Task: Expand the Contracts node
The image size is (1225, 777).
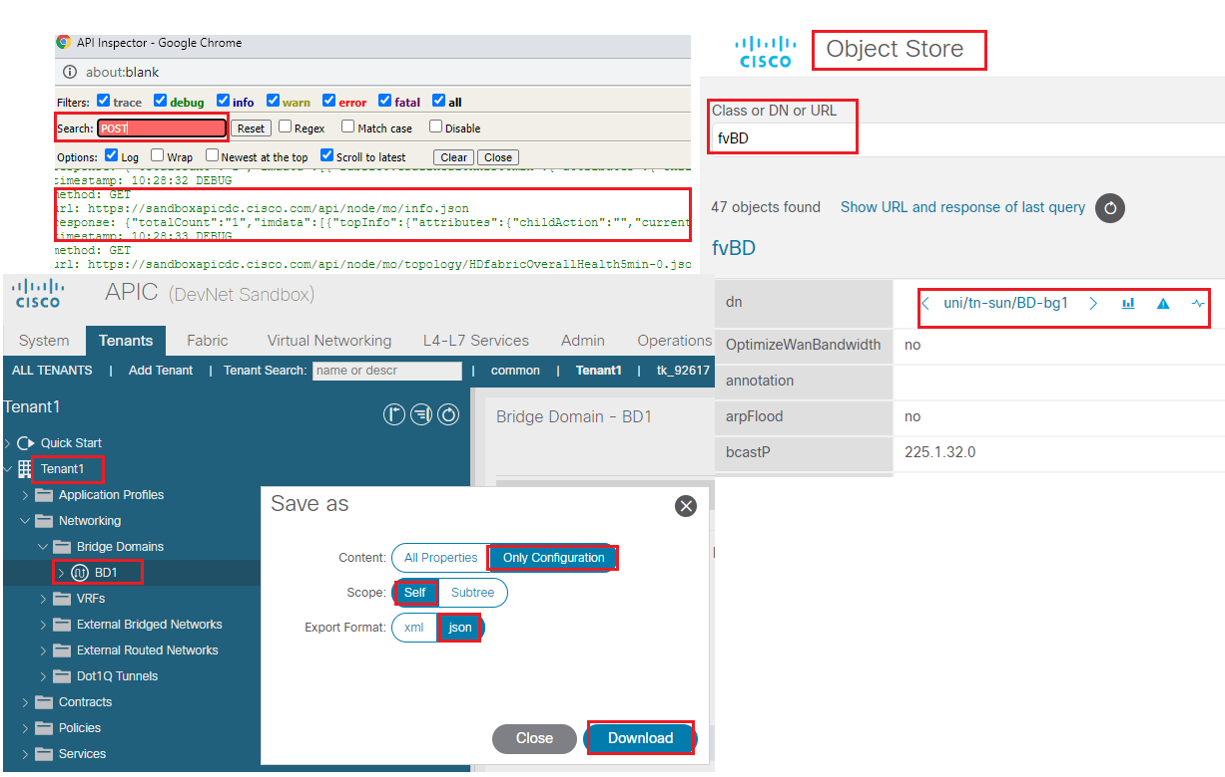Action: click(x=26, y=703)
